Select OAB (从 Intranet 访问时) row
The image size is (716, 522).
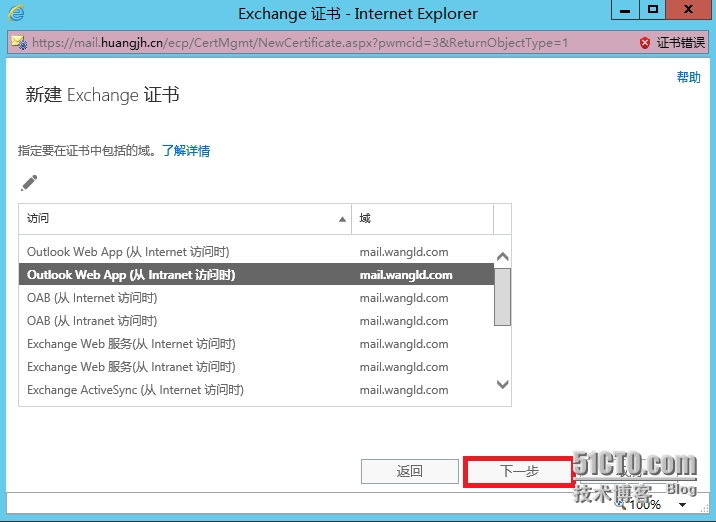coord(256,321)
